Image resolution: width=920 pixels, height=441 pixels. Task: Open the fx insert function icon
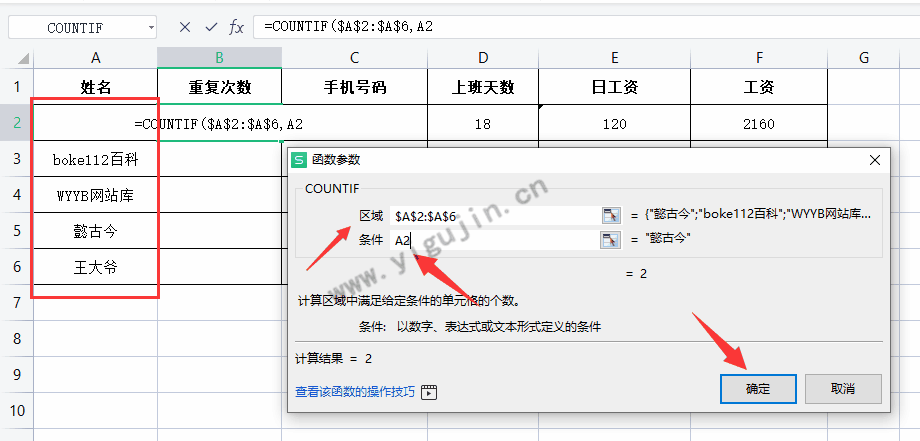click(236, 27)
